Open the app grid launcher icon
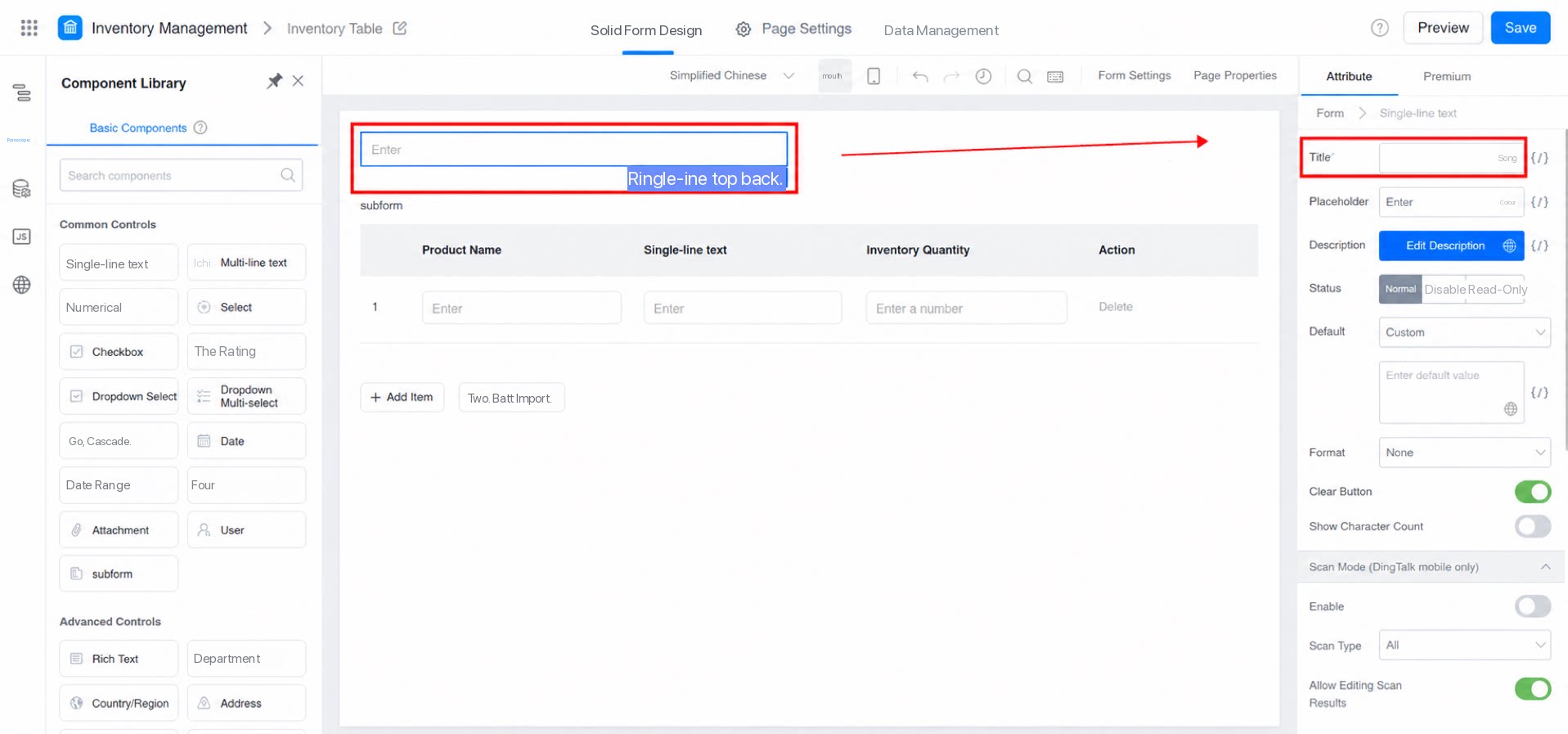 (29, 28)
